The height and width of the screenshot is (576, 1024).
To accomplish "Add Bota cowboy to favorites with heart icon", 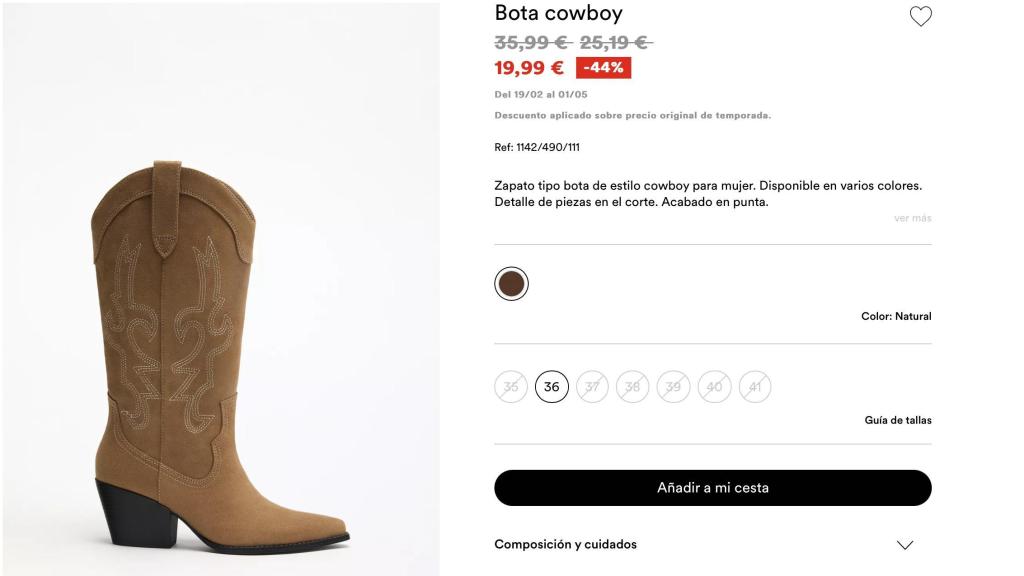I will [x=919, y=15].
